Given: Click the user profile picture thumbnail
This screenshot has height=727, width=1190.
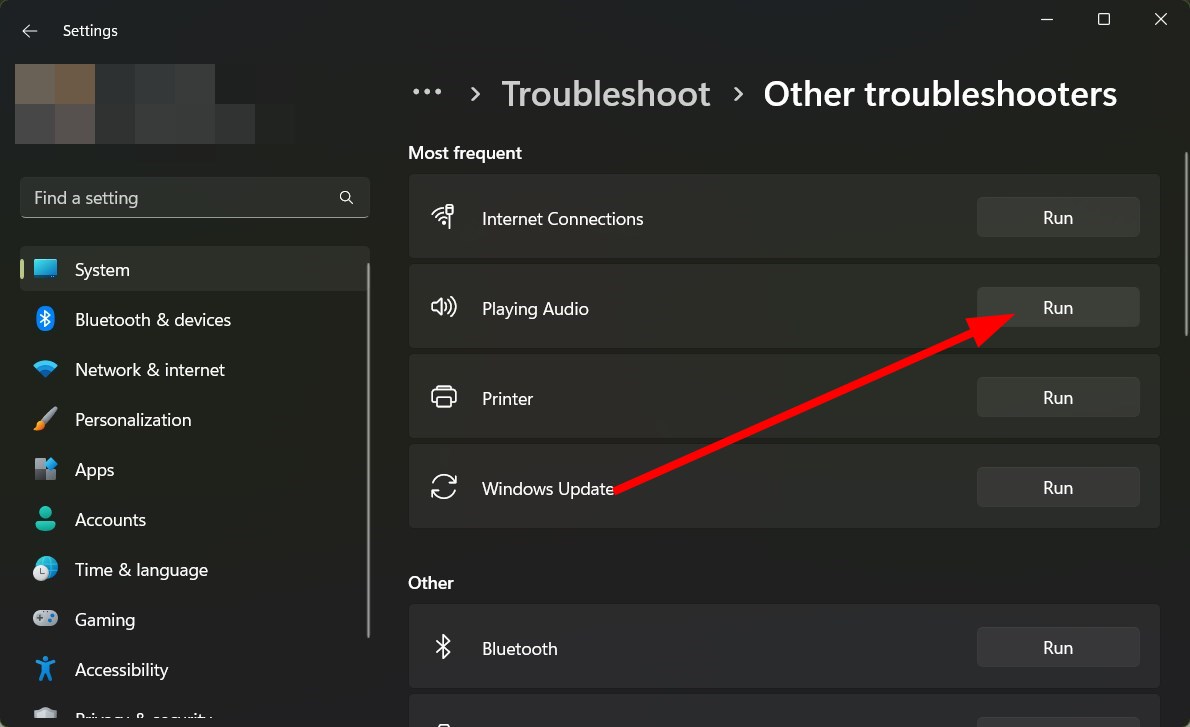Looking at the screenshot, I should click(x=55, y=104).
